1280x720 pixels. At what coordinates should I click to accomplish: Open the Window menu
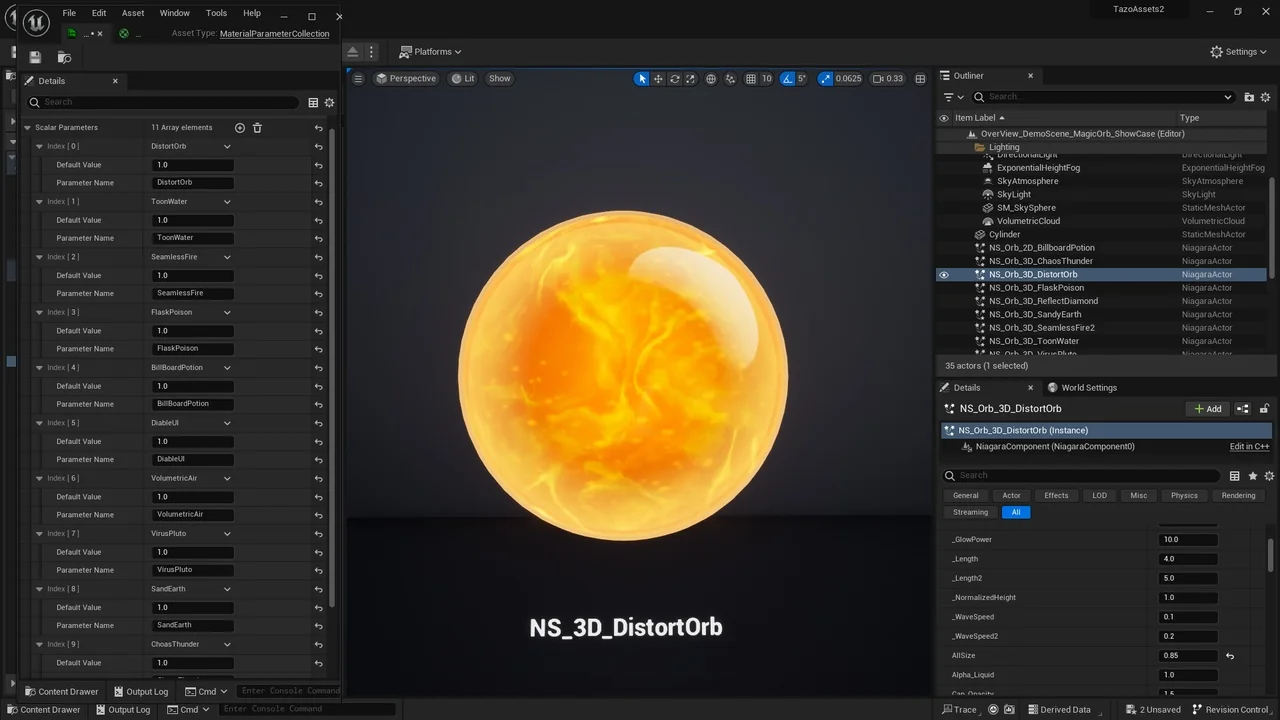coord(174,13)
